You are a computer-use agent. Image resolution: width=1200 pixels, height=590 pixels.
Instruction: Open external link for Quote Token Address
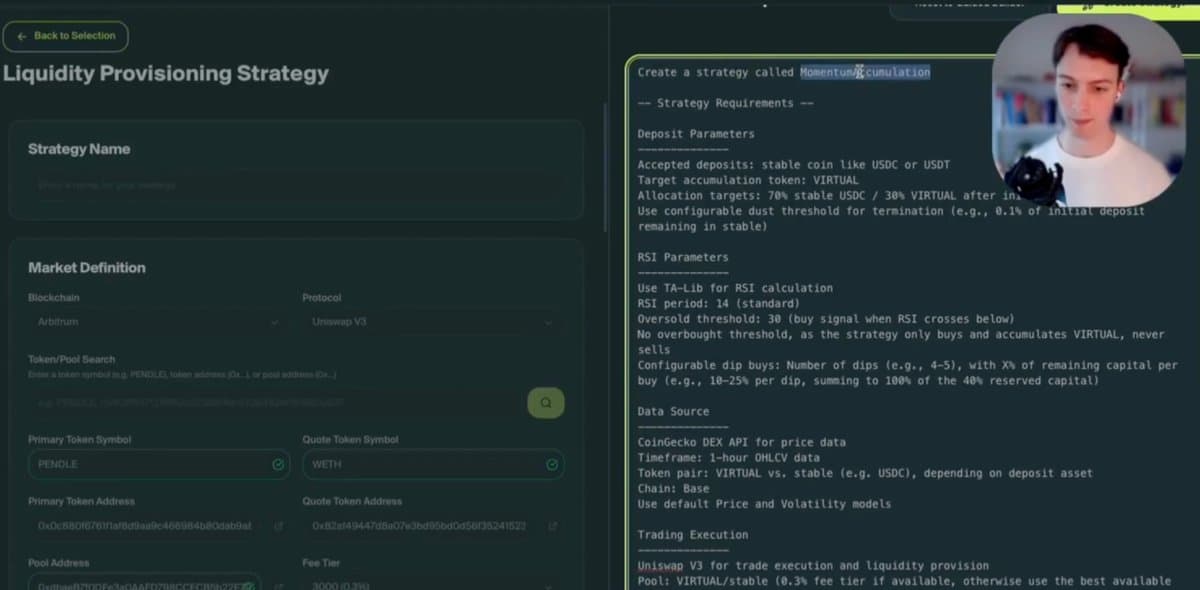click(x=552, y=526)
